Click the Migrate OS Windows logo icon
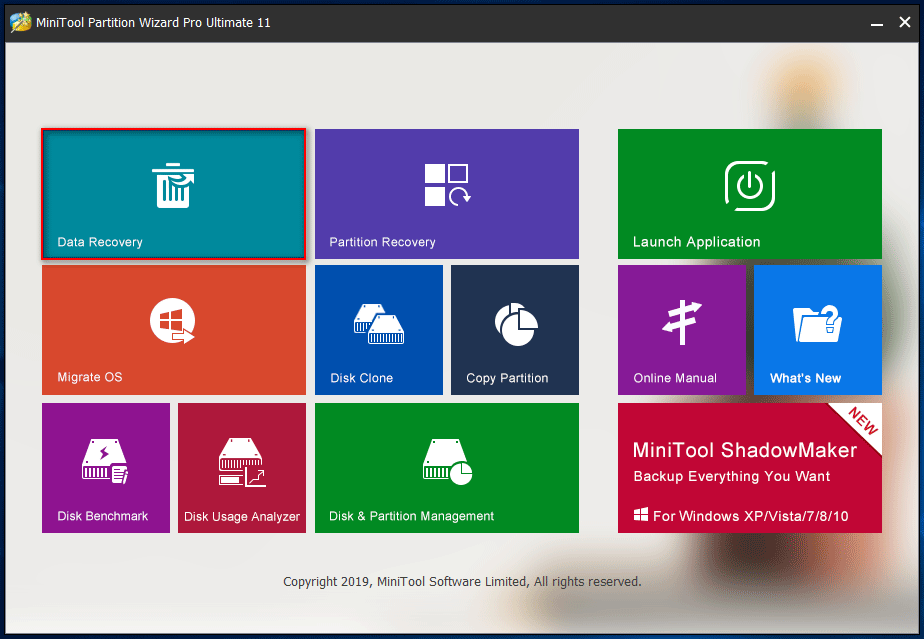924x639 pixels. point(172,321)
